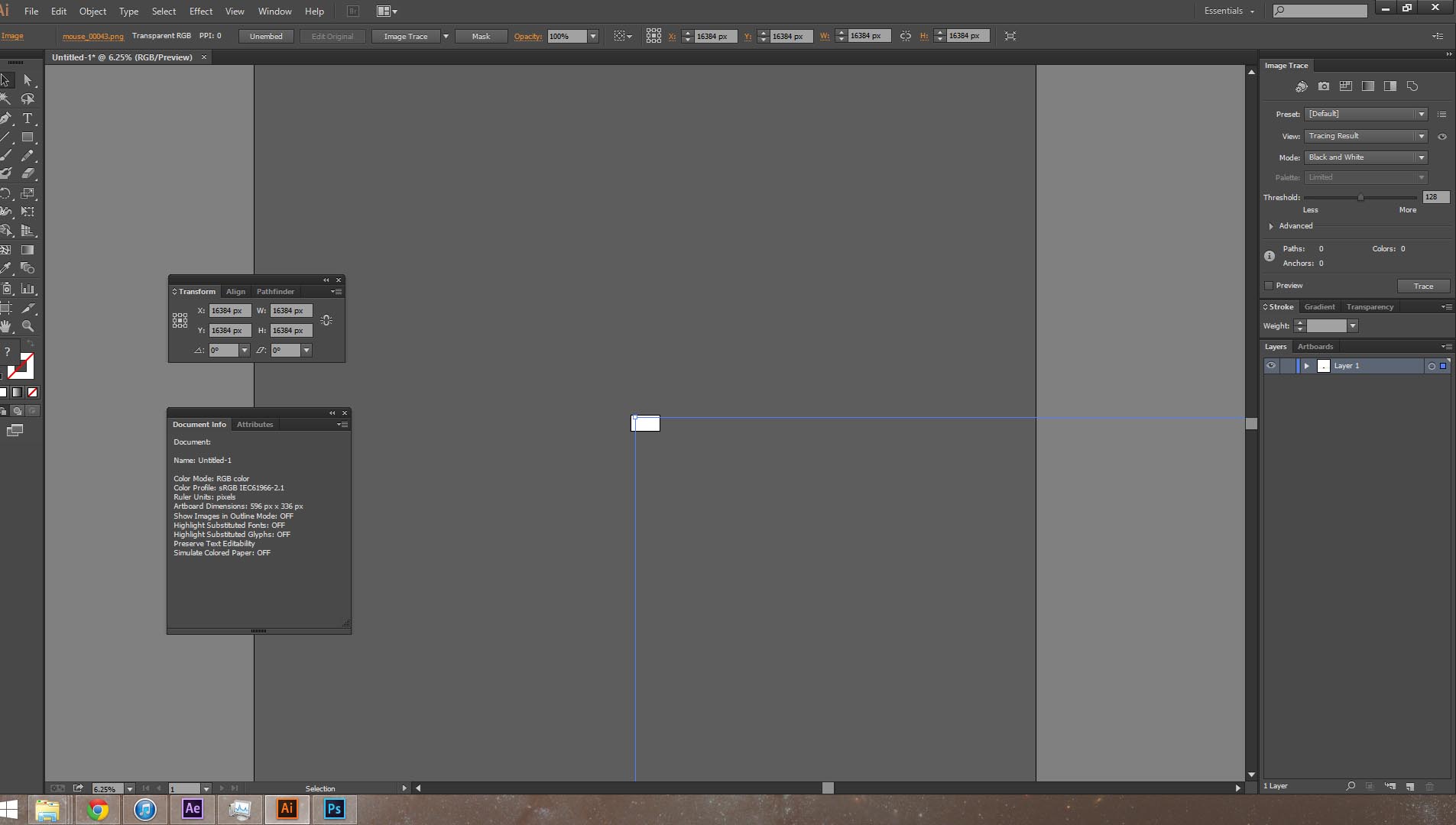
Task: Click the rotate angle field in Transform panel
Action: [224, 351]
